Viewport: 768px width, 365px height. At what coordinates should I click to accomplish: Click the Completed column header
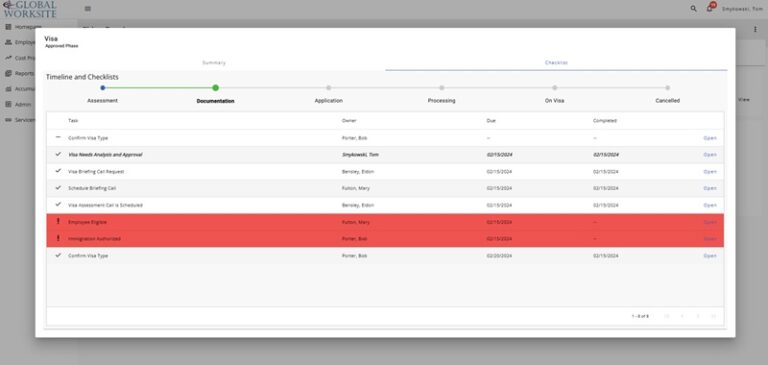(x=604, y=121)
